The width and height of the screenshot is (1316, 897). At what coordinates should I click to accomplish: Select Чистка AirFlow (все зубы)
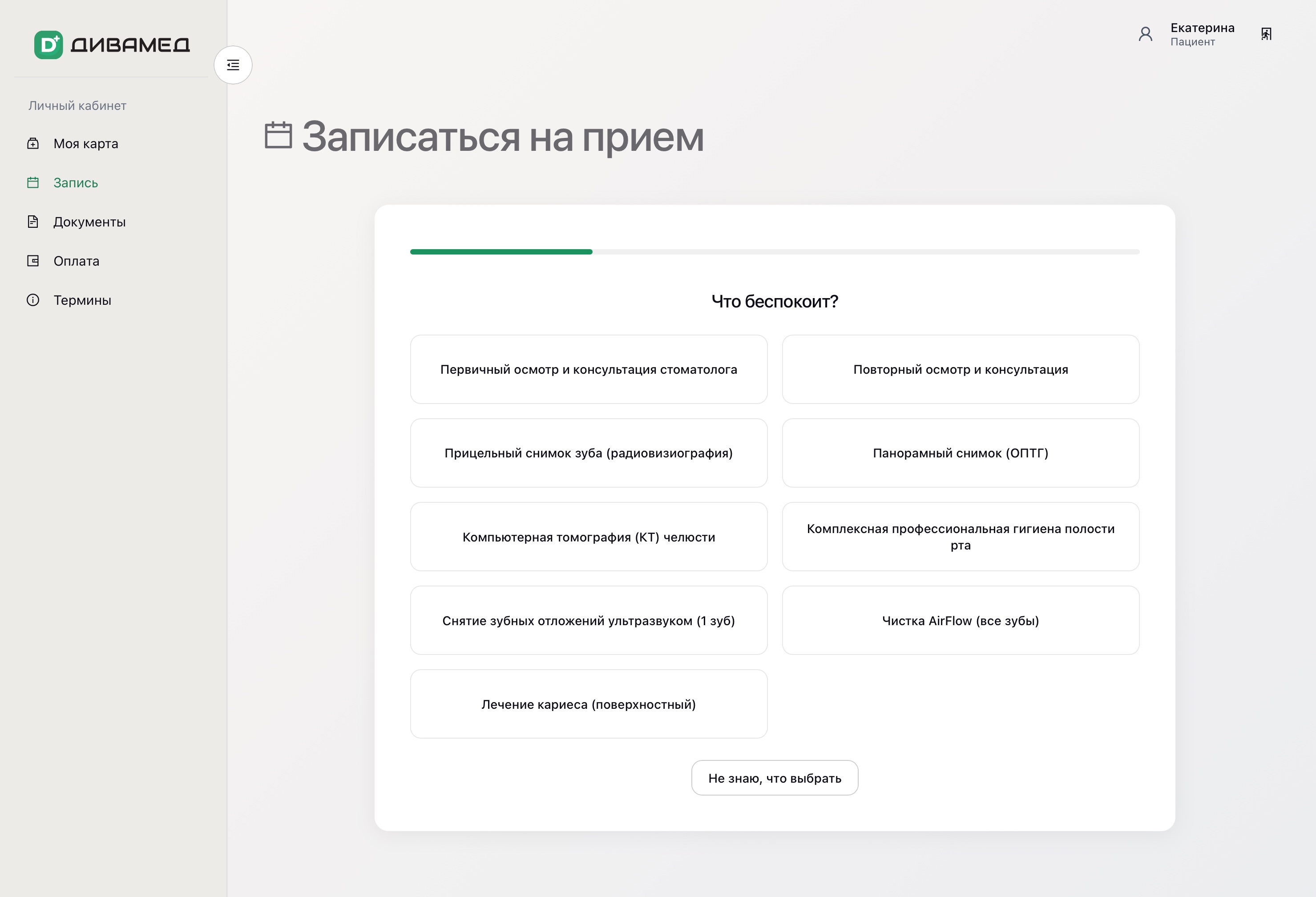961,621
